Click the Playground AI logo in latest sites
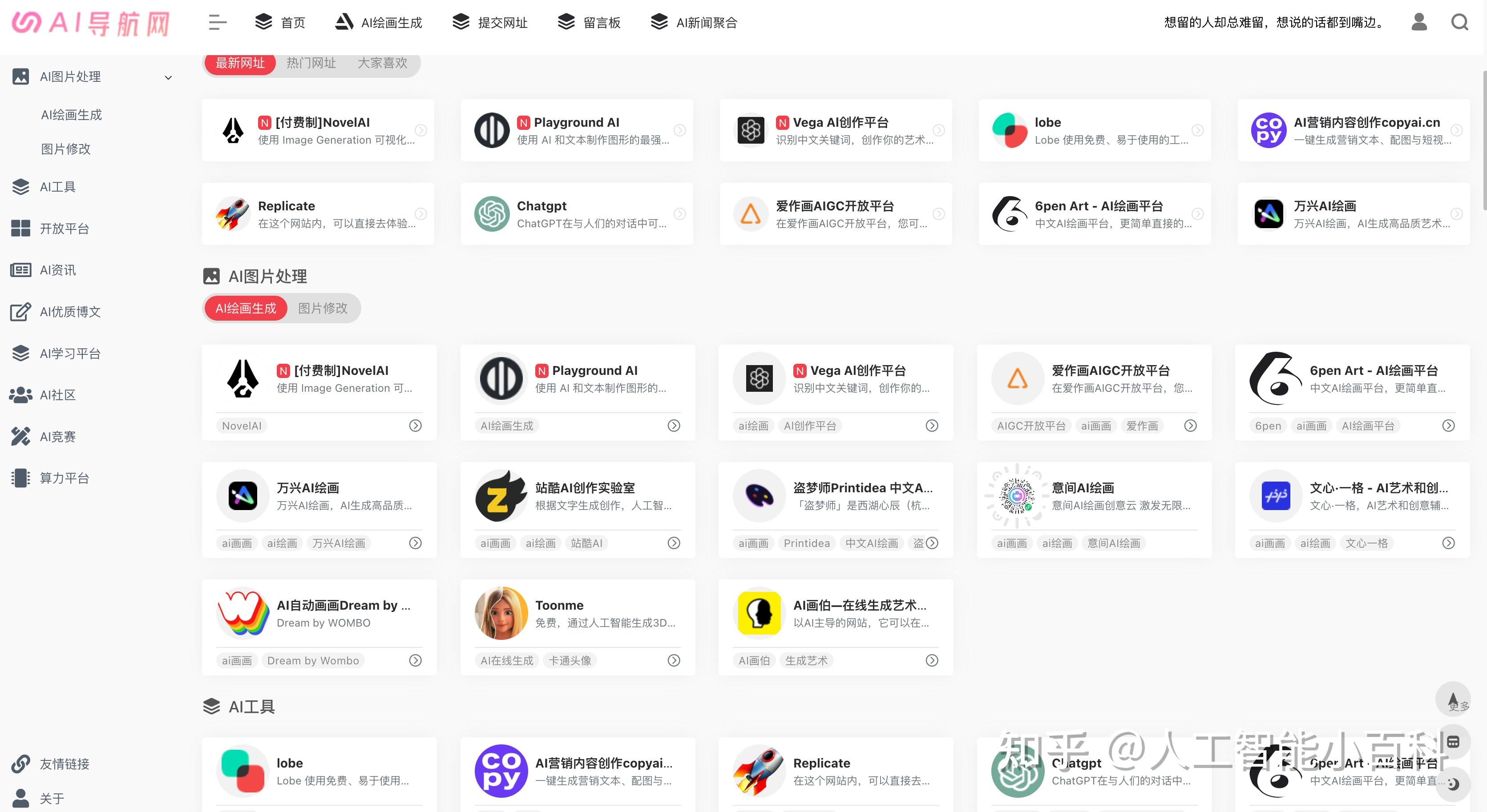 point(492,130)
